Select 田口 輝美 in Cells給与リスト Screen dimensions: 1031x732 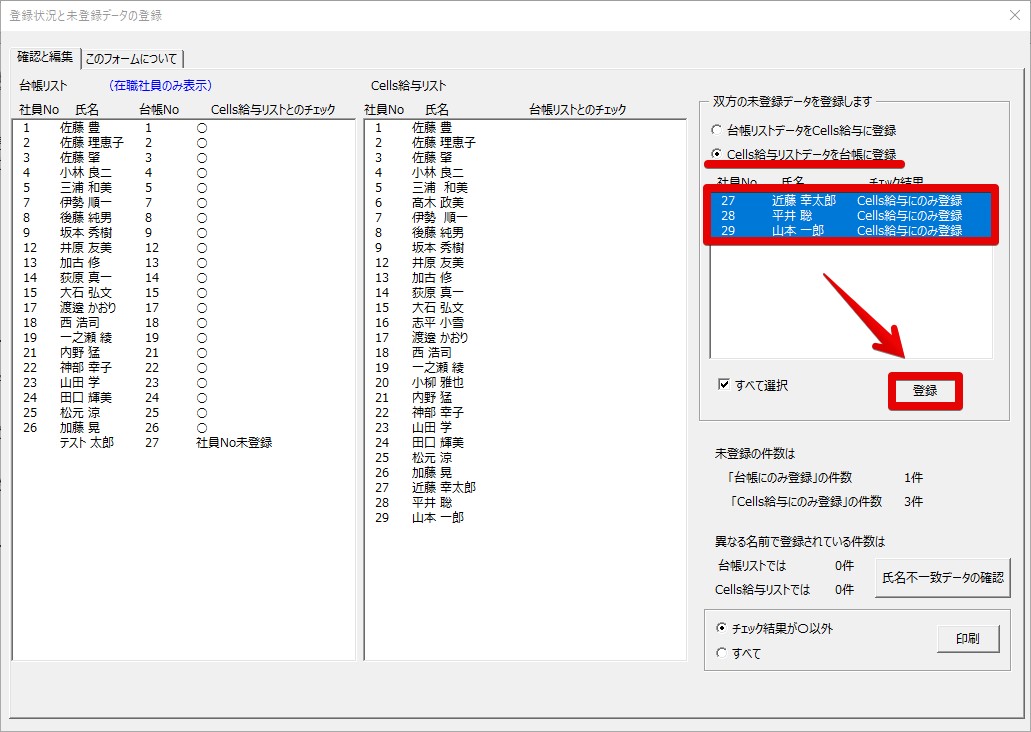point(525,443)
